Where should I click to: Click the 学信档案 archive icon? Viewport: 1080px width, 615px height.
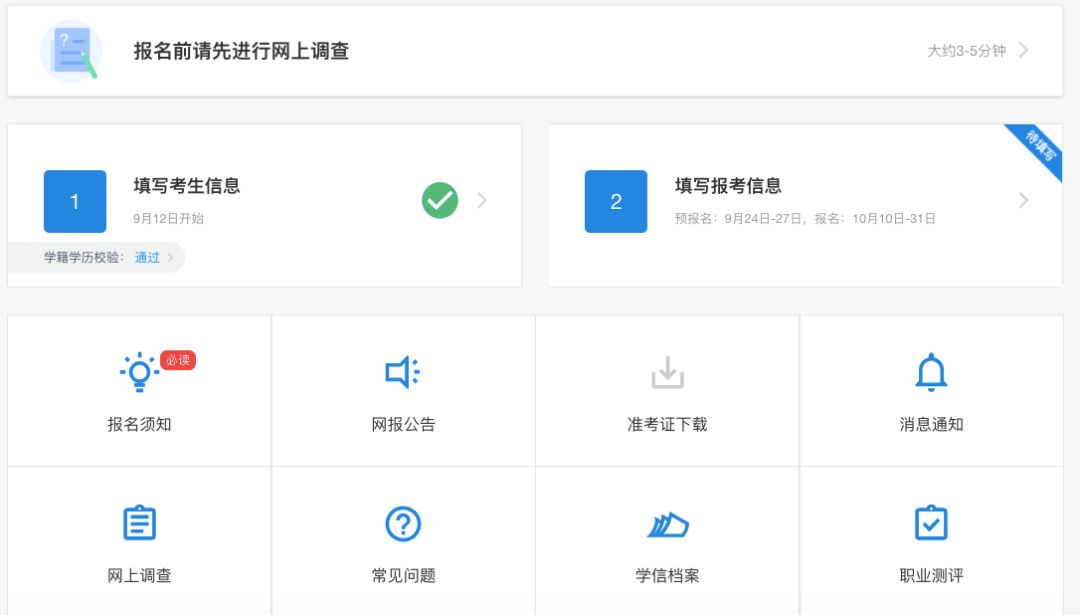667,524
